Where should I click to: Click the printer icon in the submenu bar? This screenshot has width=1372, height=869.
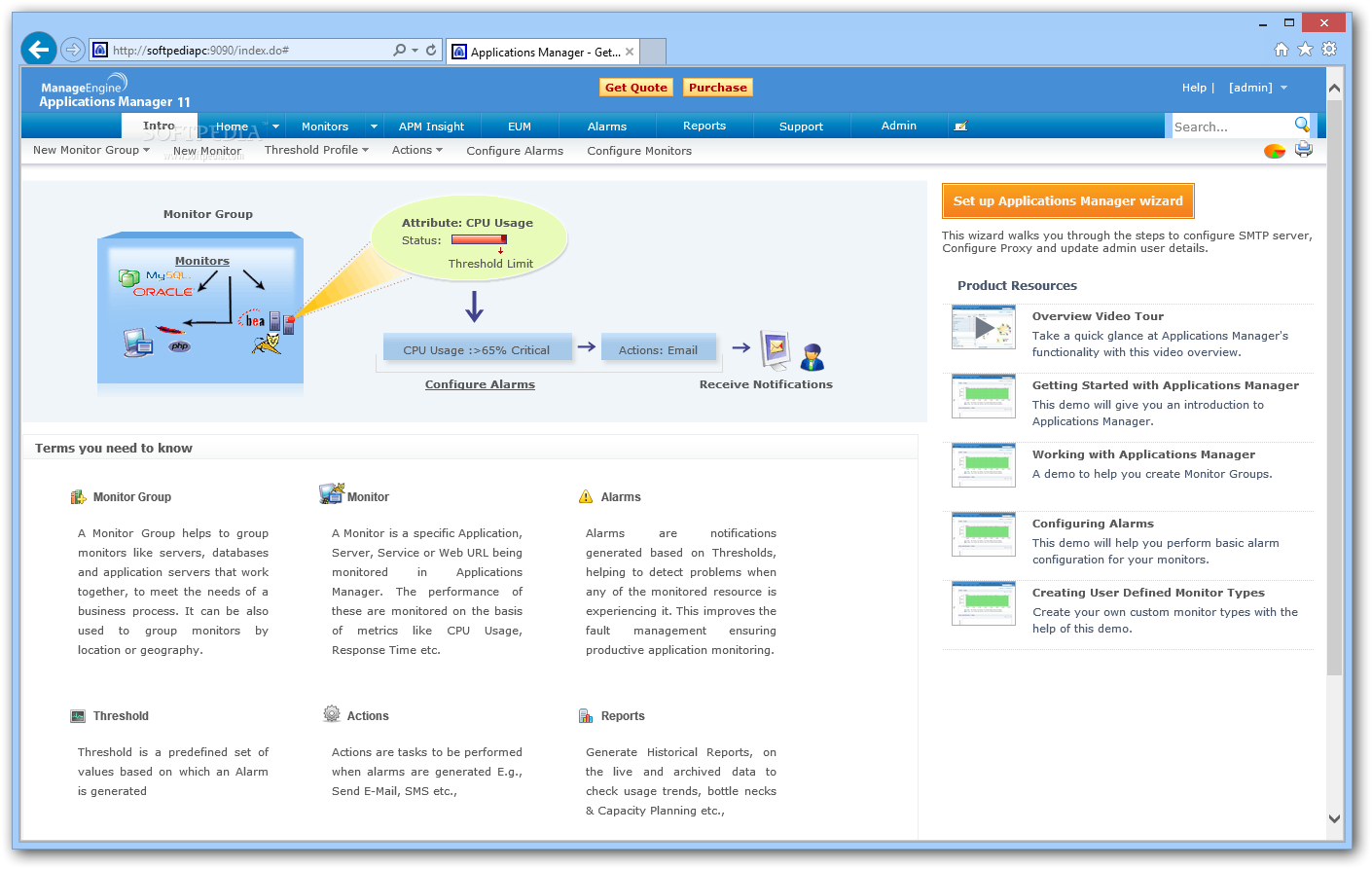[1304, 150]
